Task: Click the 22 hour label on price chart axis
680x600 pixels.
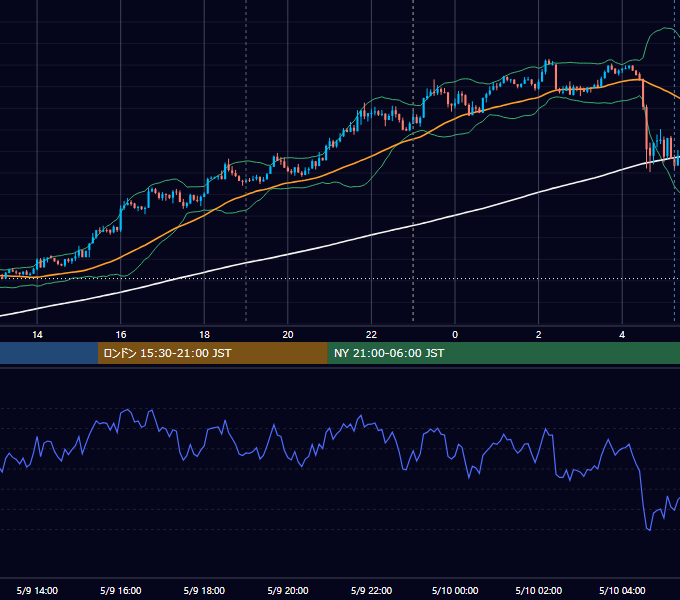Action: [371, 335]
